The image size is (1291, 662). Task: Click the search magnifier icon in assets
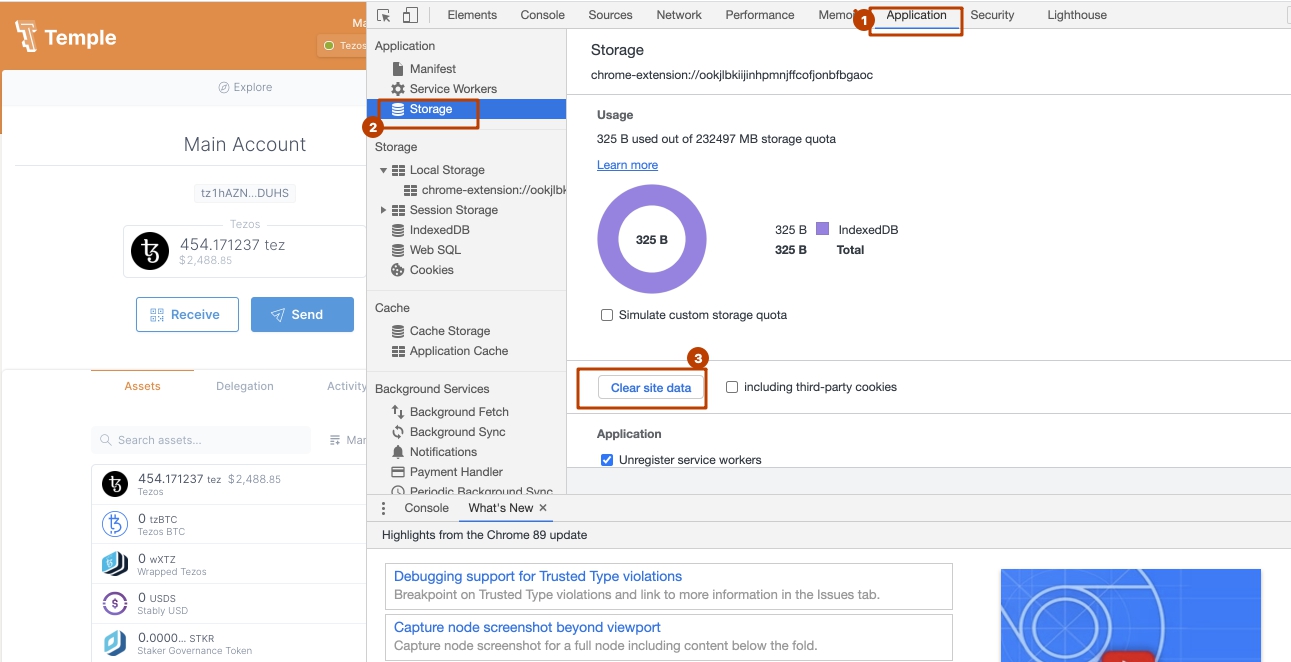[106, 440]
